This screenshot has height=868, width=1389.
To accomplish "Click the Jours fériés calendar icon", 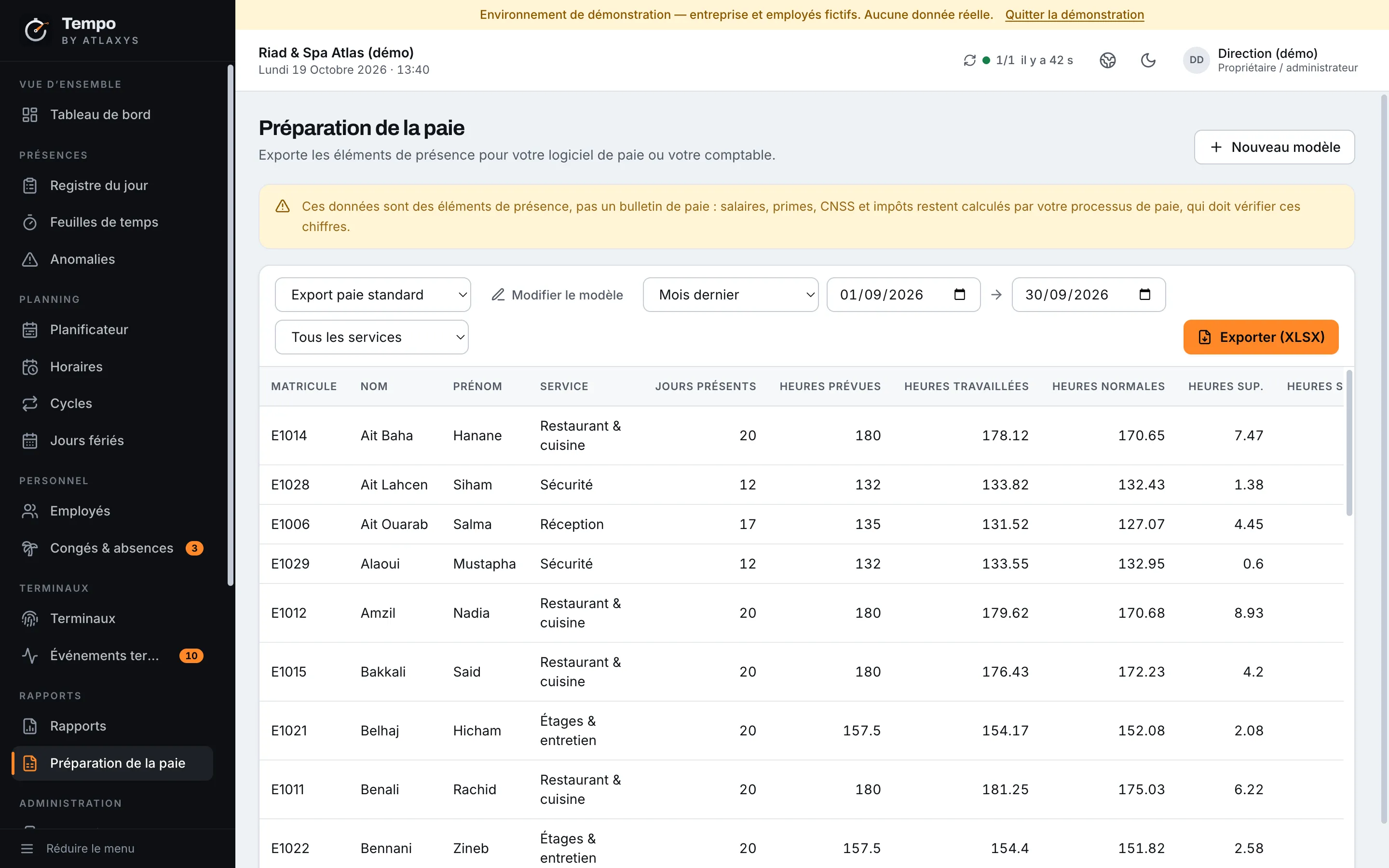I will click(x=30, y=441).
